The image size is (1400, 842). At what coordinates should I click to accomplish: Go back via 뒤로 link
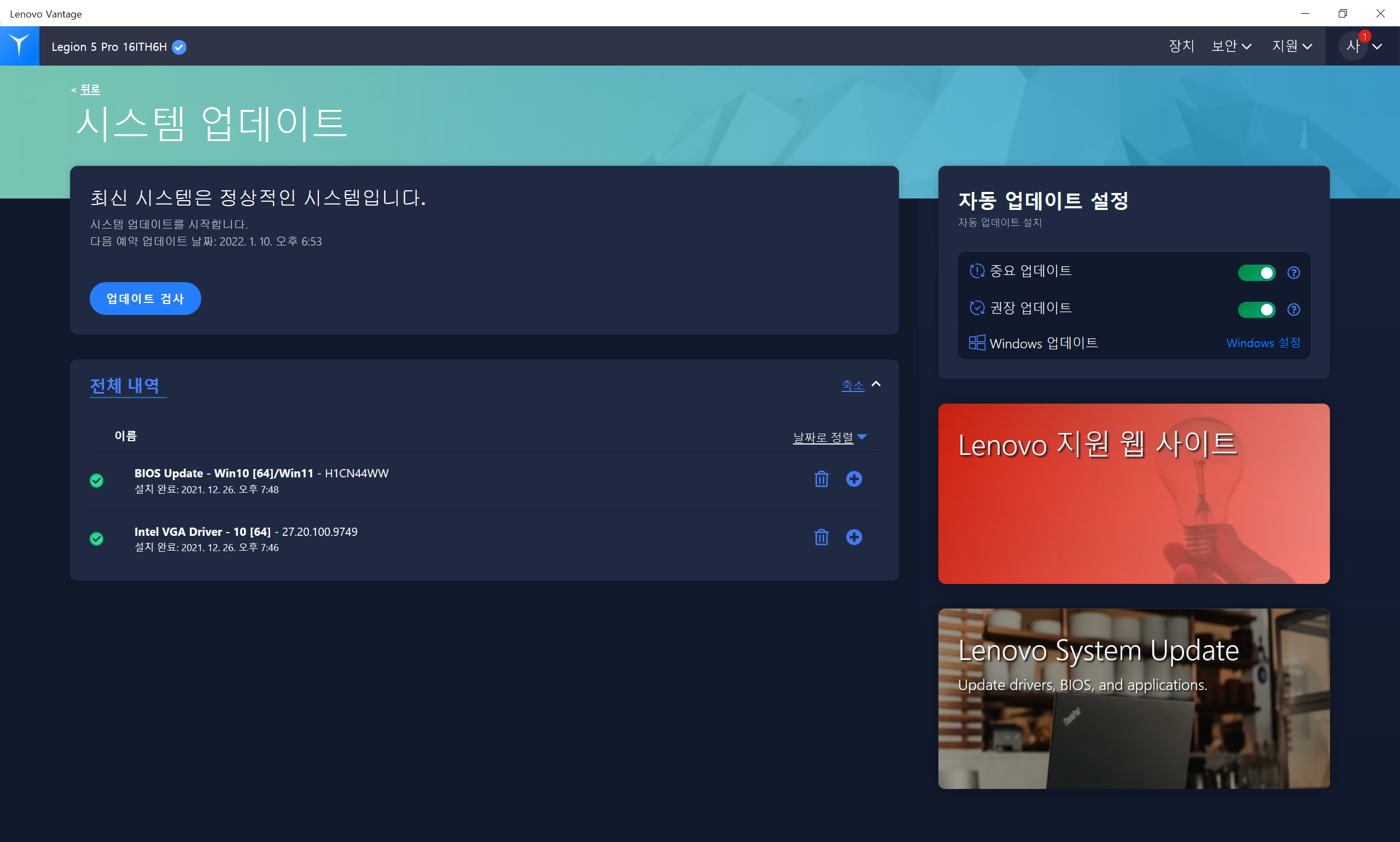pyautogui.click(x=90, y=89)
